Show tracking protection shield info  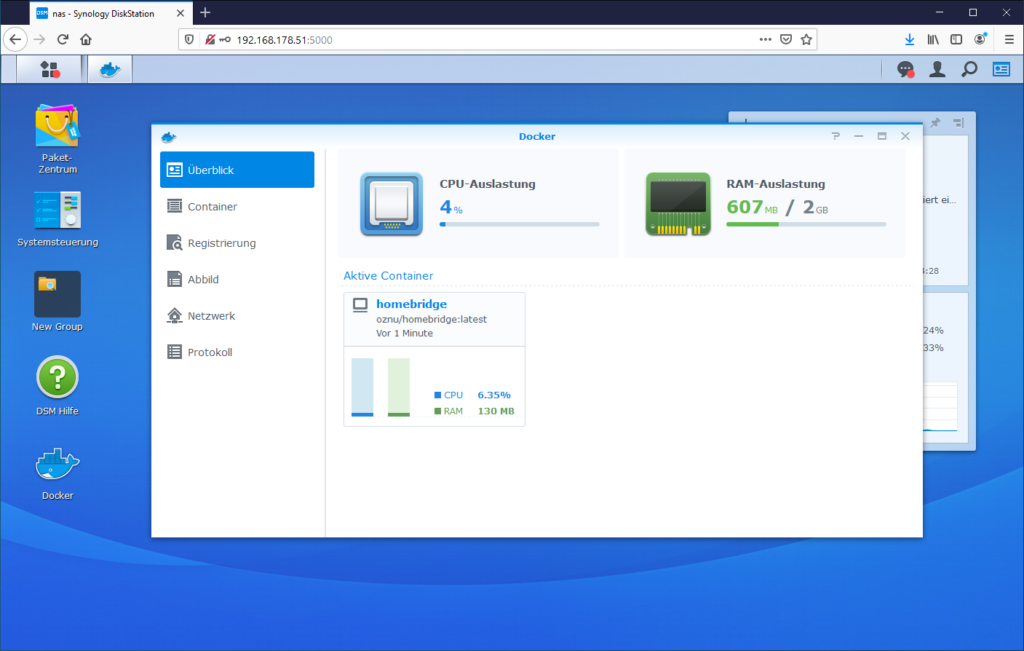189,39
